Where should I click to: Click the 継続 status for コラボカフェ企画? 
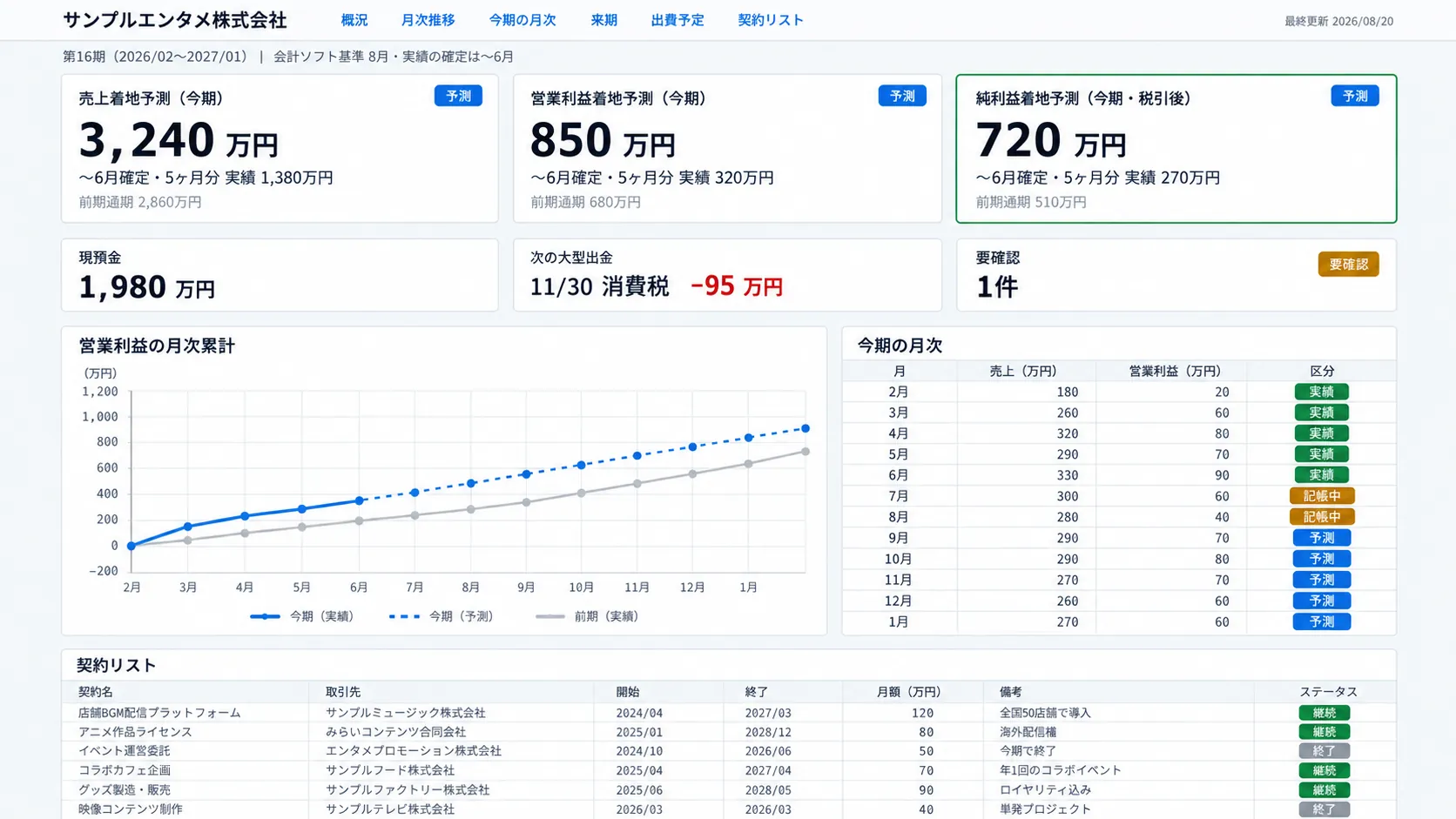pyautogui.click(x=1325, y=770)
